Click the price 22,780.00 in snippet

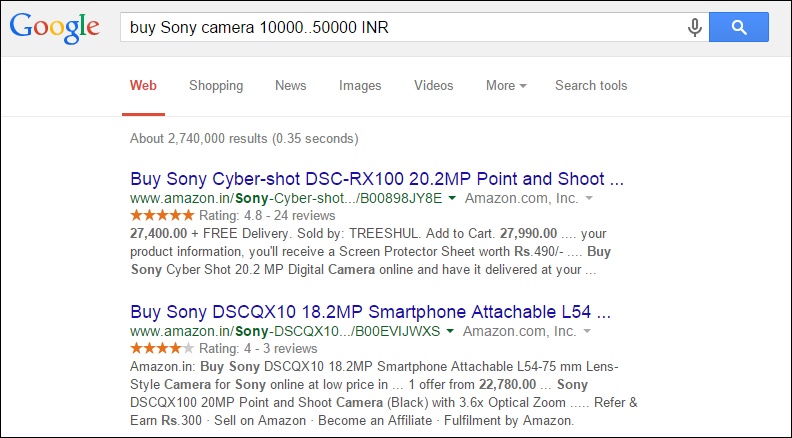click(508, 384)
